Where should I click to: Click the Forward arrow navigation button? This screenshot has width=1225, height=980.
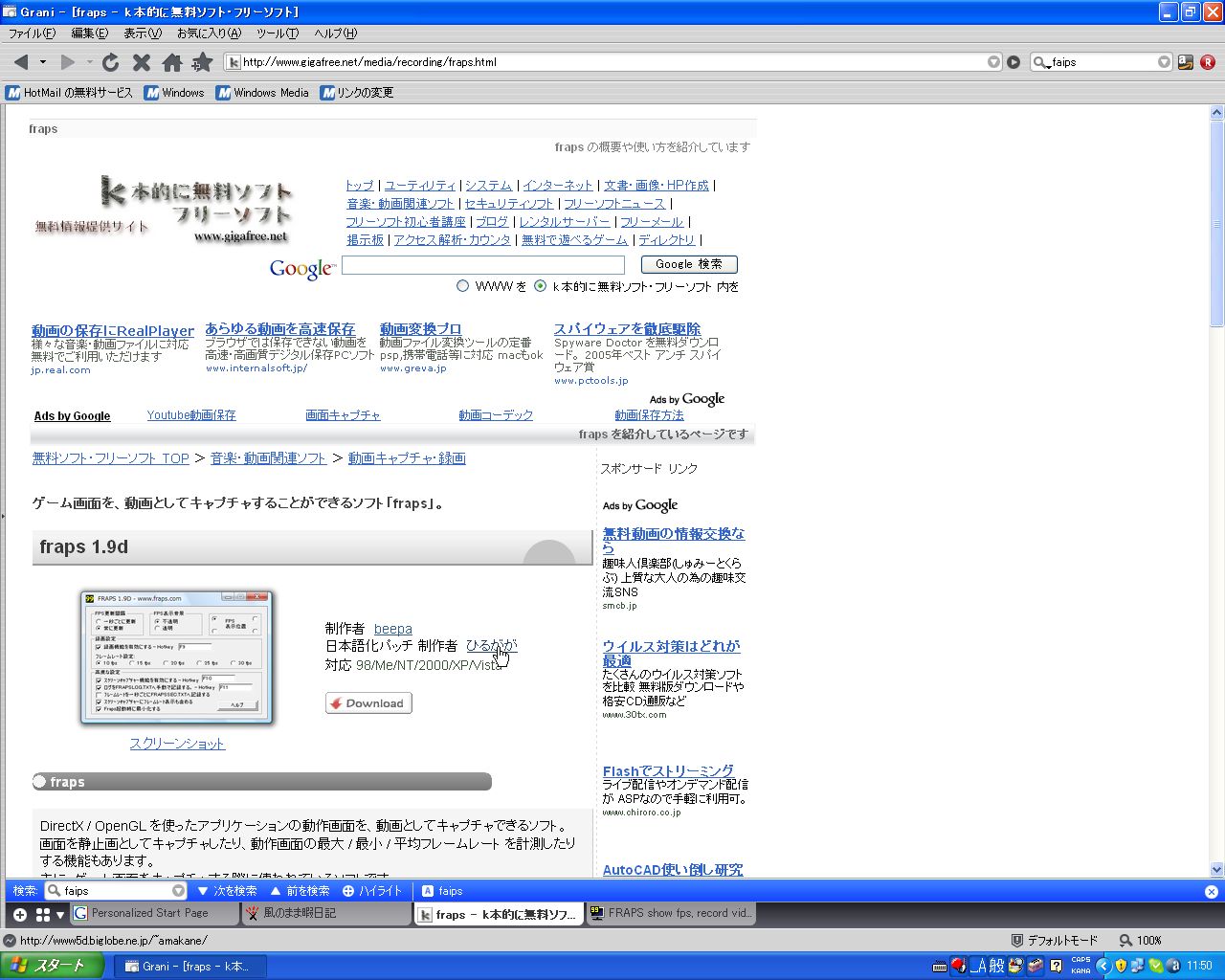point(67,62)
